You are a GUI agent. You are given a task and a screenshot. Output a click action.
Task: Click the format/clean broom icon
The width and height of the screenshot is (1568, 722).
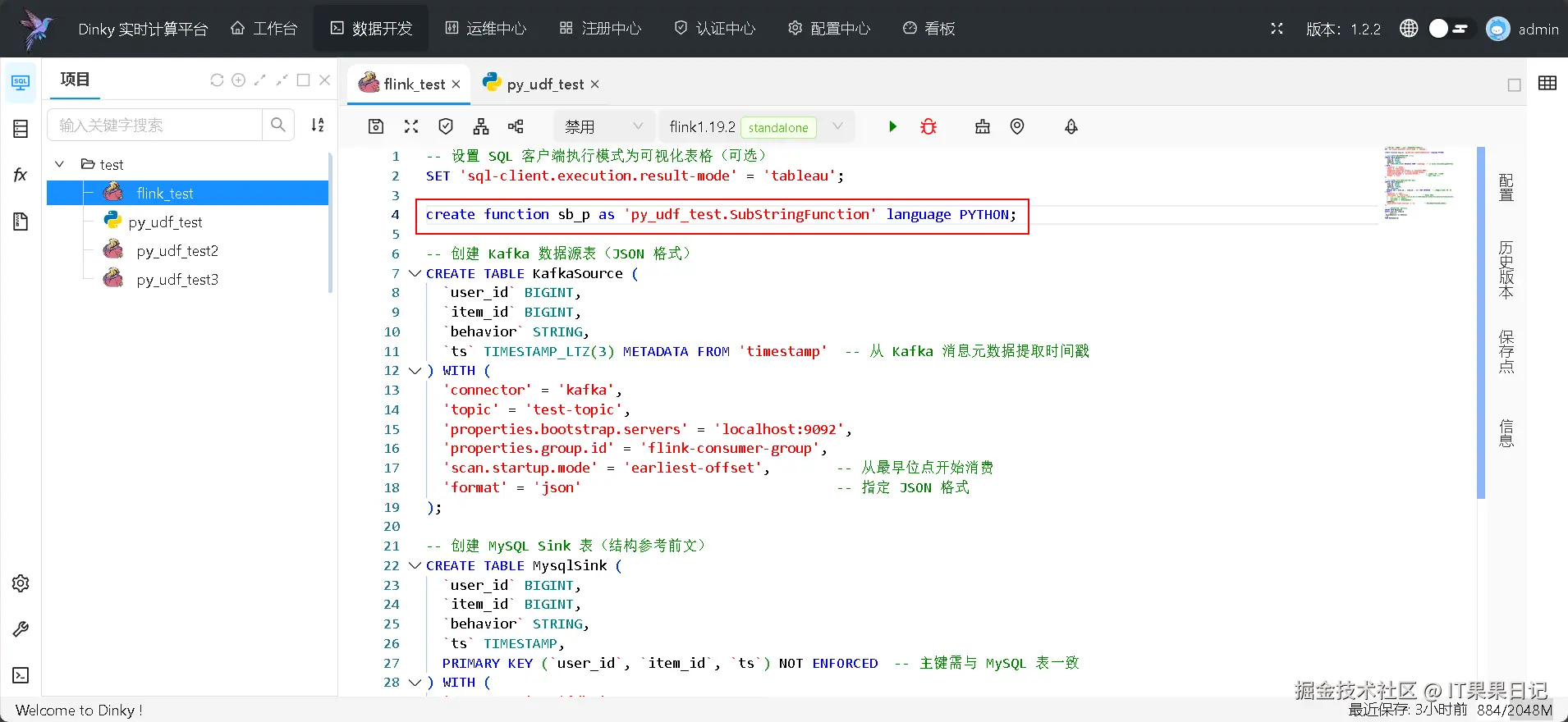(982, 126)
